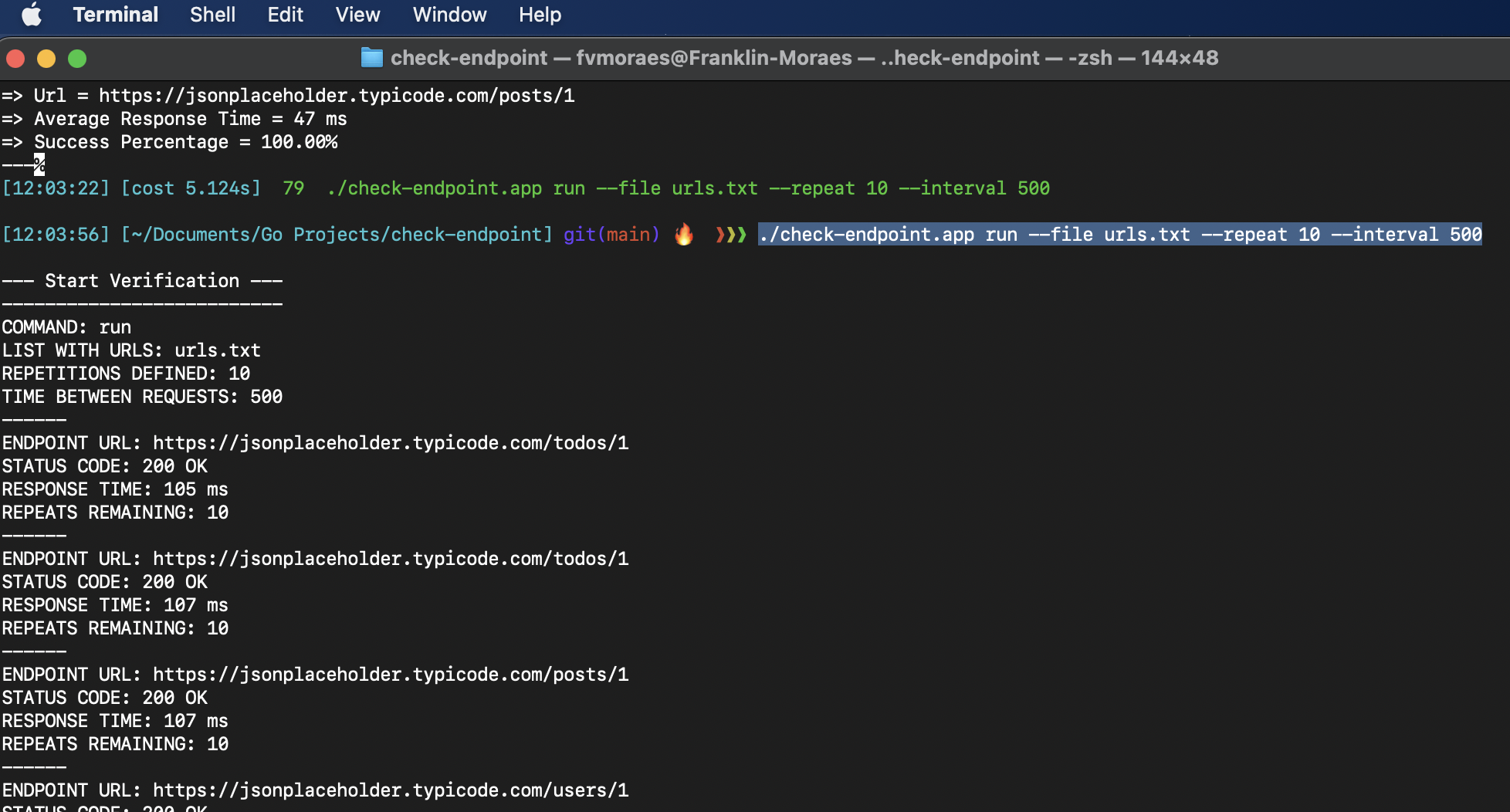
Task: Open the Edit menu
Action: (285, 15)
